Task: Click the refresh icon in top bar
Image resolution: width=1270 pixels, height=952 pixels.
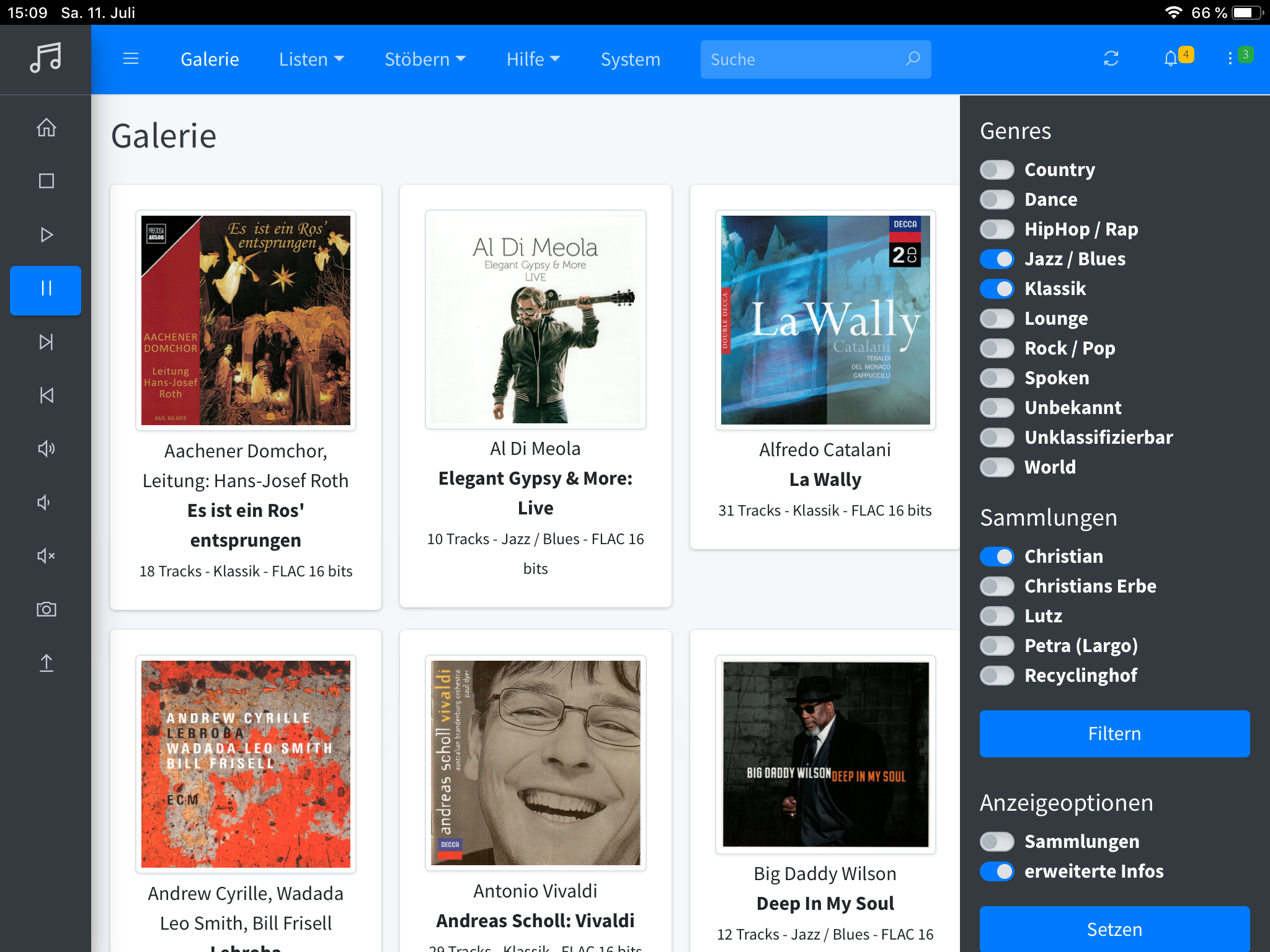Action: click(x=1111, y=59)
